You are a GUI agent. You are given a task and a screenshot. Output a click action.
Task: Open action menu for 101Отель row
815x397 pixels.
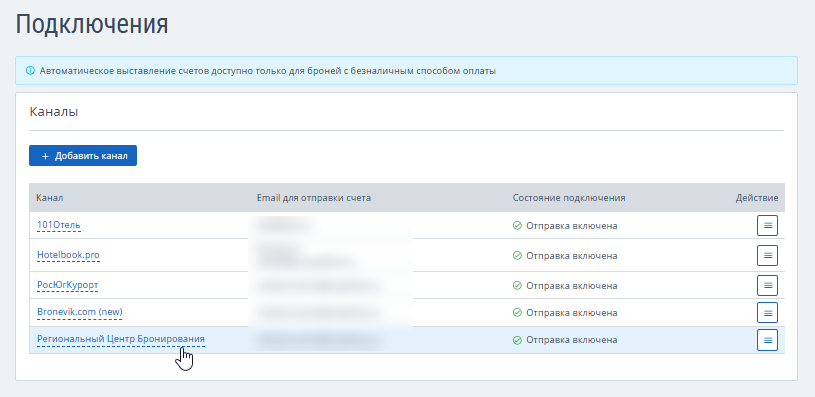(767, 226)
